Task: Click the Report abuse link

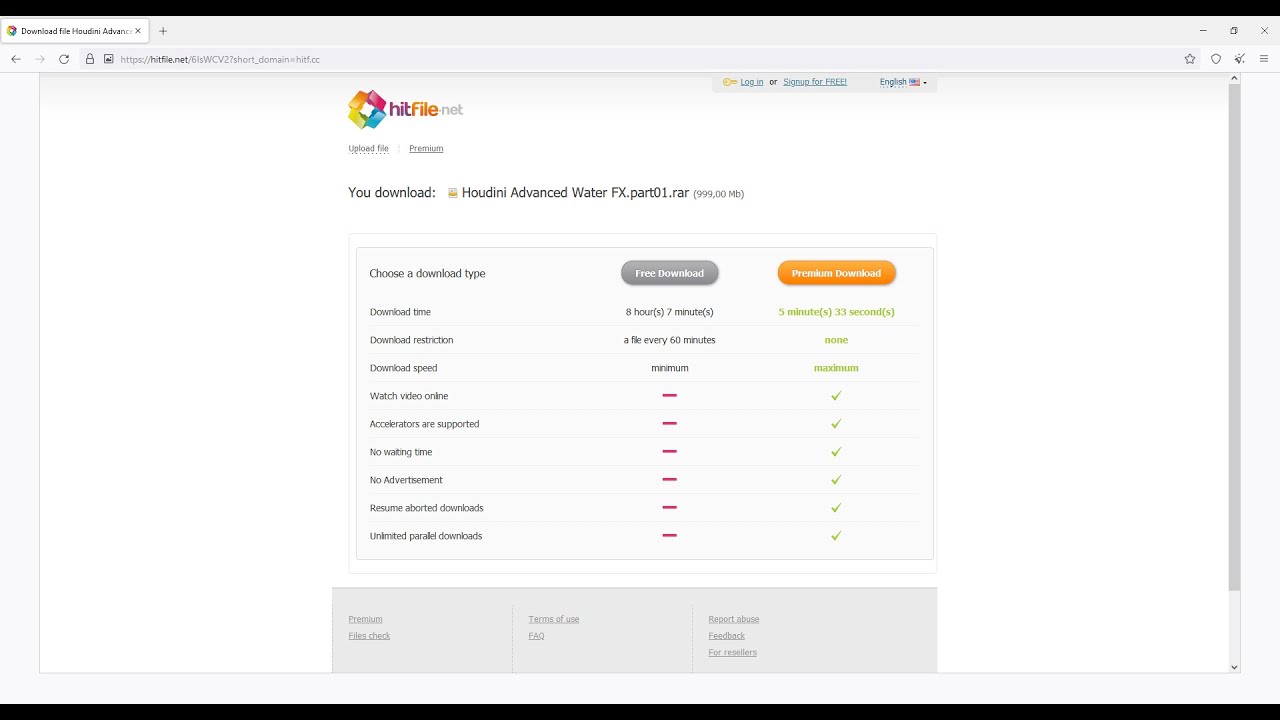Action: (734, 619)
